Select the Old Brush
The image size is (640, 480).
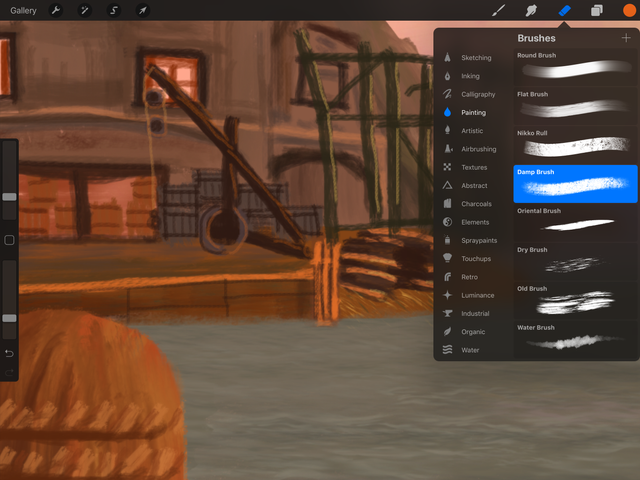[575, 300]
